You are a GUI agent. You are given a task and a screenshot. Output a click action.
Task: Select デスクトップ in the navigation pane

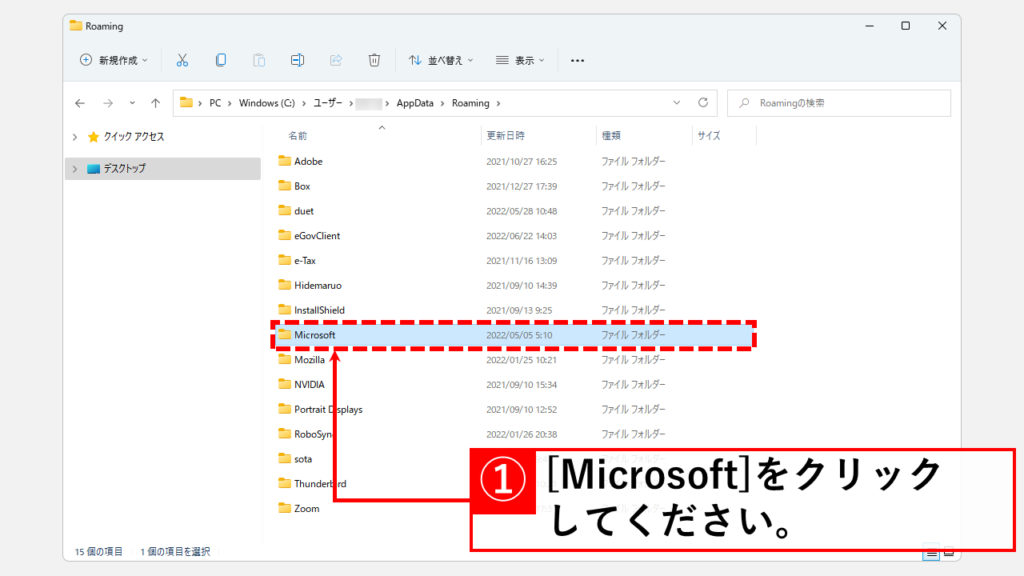tap(124, 169)
